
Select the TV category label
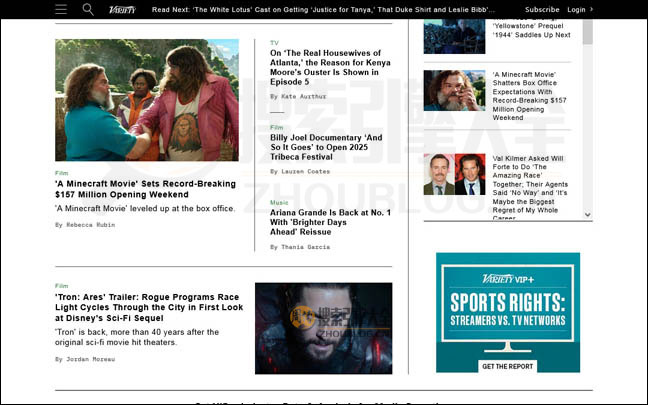click(274, 43)
